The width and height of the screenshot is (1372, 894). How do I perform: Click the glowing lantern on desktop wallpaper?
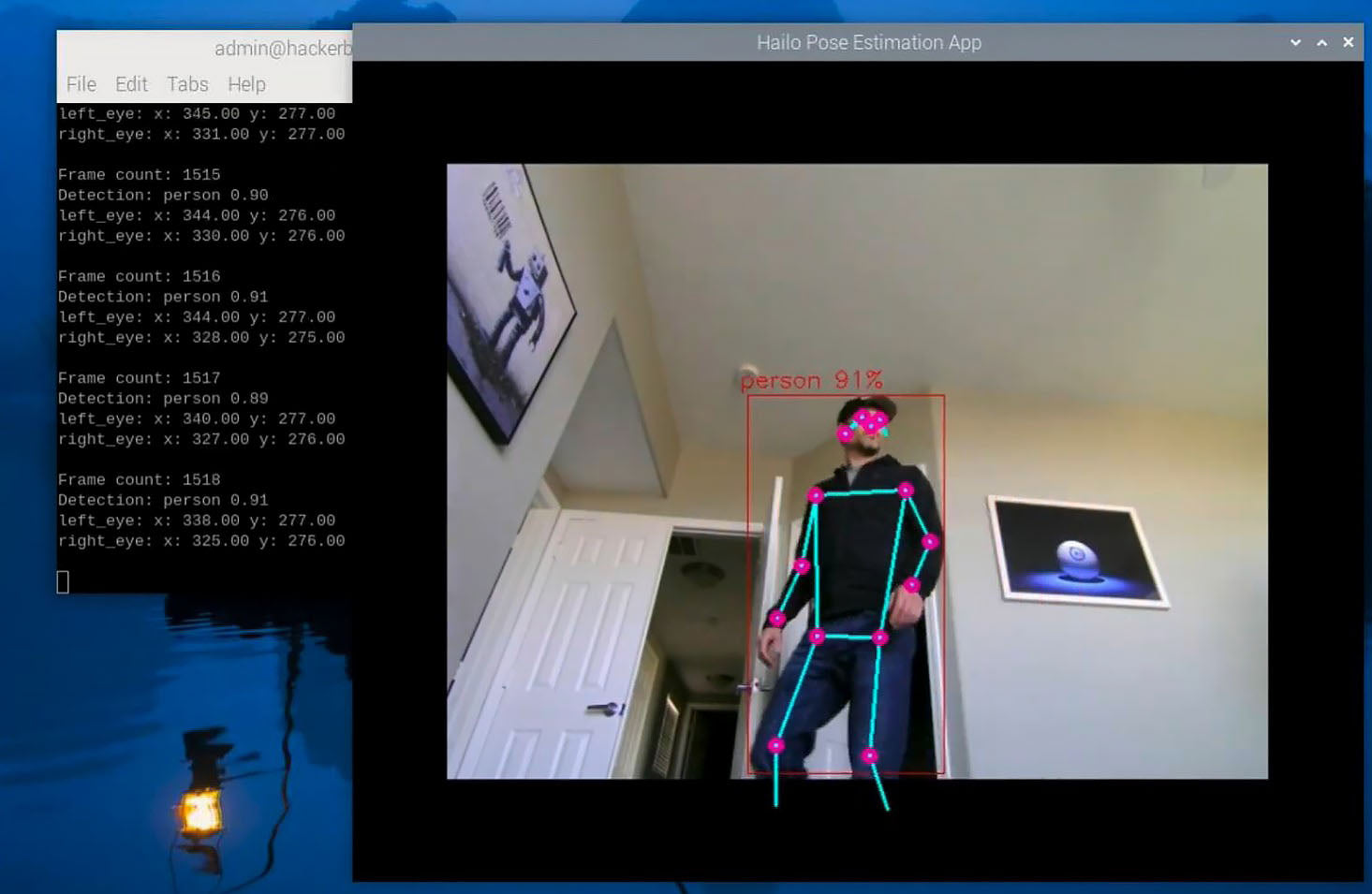[200, 810]
